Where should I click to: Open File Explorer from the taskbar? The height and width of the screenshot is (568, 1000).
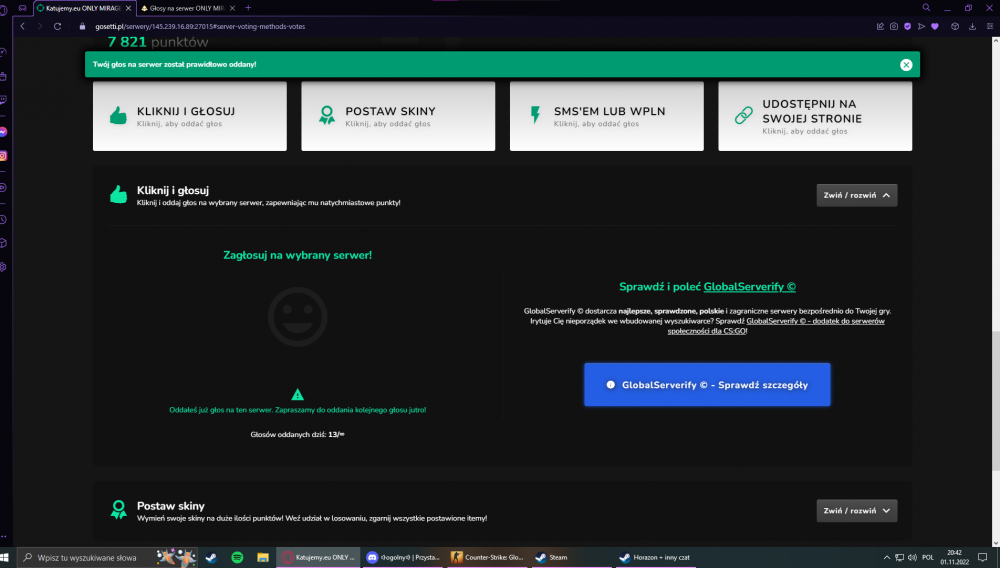[x=263, y=557]
